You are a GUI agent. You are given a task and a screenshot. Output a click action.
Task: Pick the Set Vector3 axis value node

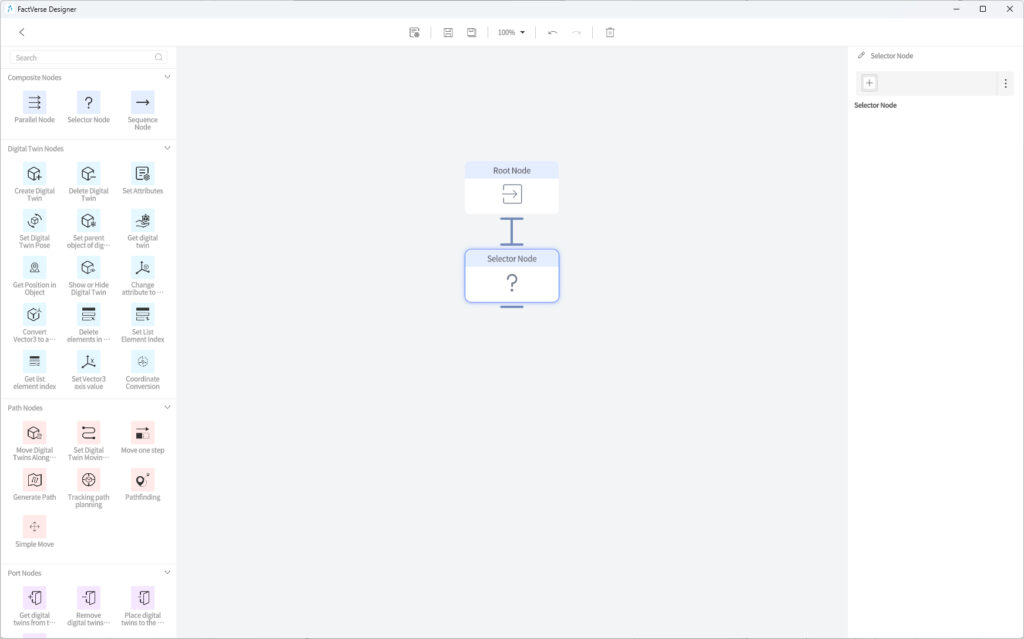point(89,362)
